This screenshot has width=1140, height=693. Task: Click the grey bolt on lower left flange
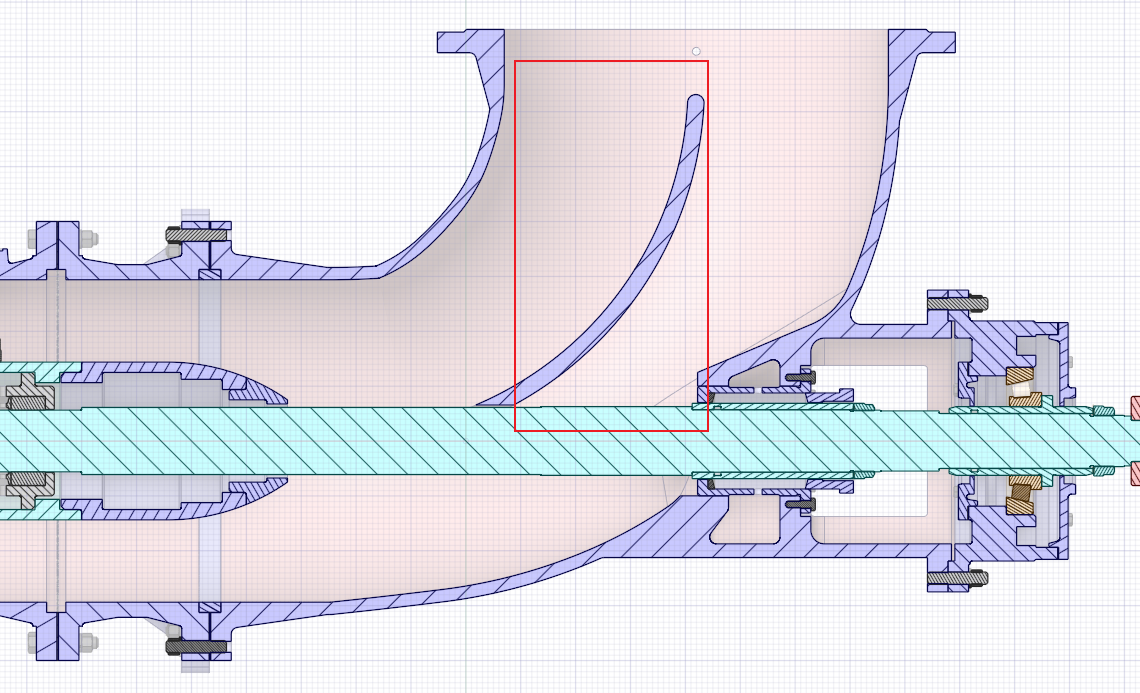point(196,646)
